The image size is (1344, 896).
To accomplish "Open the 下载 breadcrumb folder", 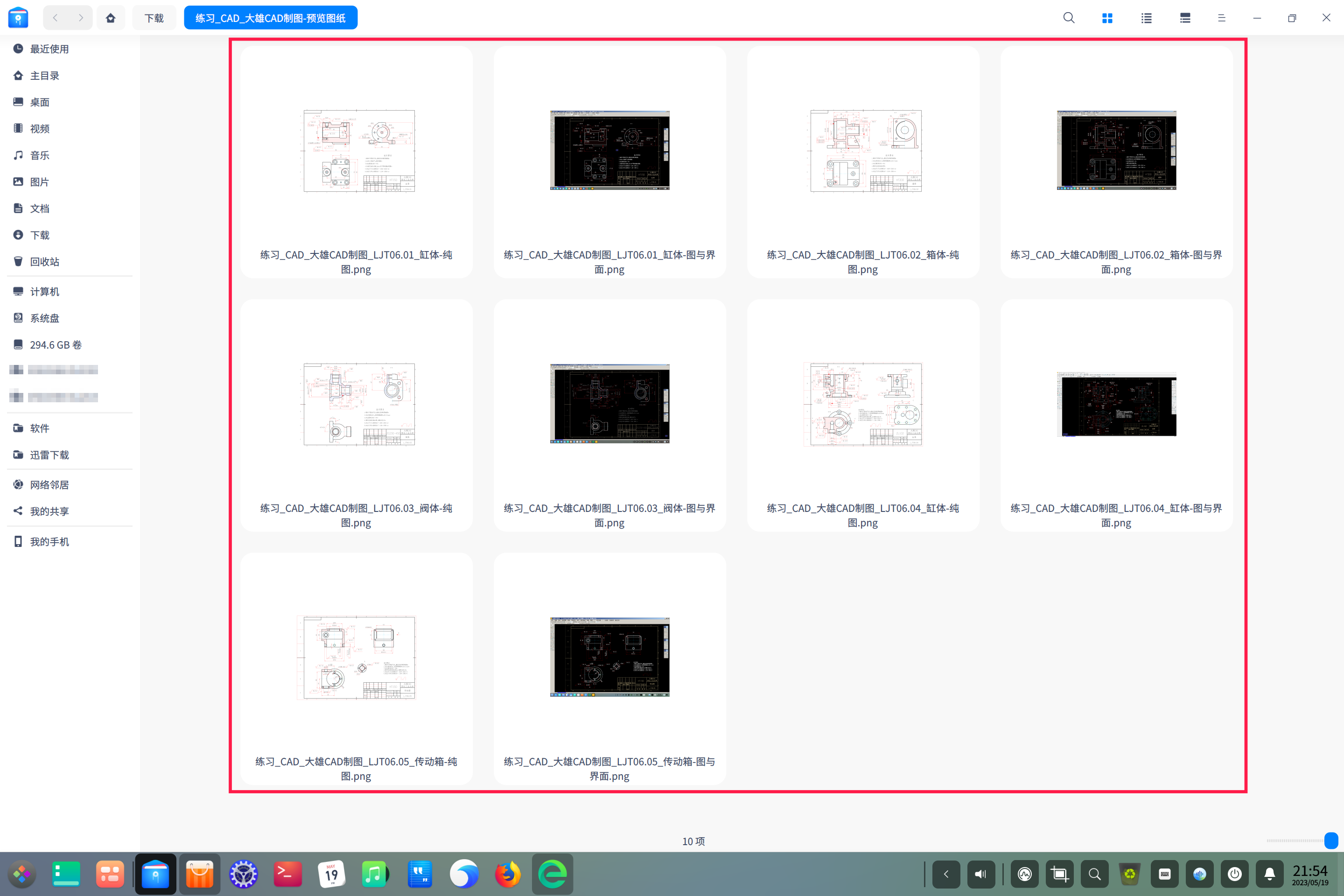I will click(x=154, y=18).
